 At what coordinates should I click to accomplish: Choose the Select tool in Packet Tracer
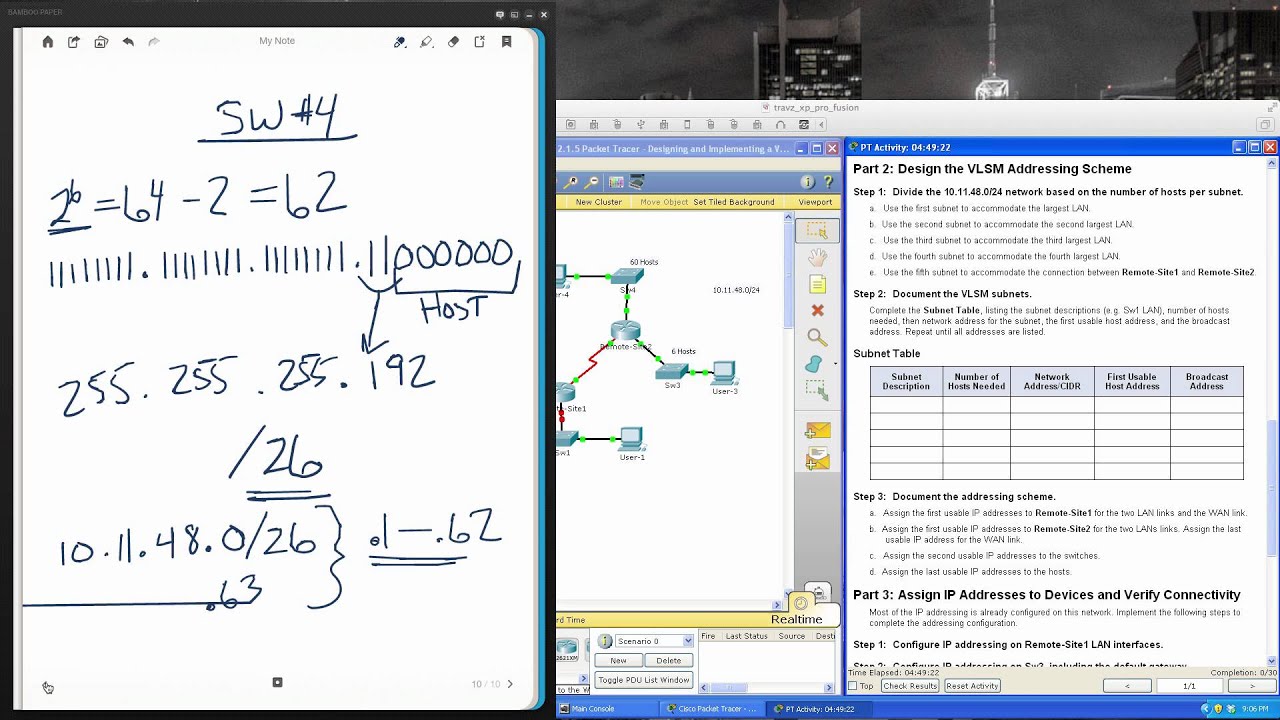pos(817,230)
